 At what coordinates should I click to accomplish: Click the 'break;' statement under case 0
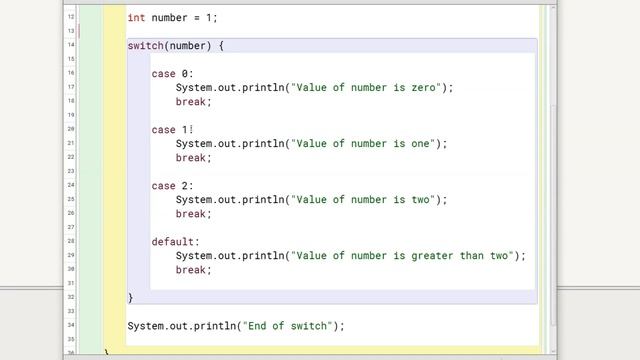(x=193, y=102)
